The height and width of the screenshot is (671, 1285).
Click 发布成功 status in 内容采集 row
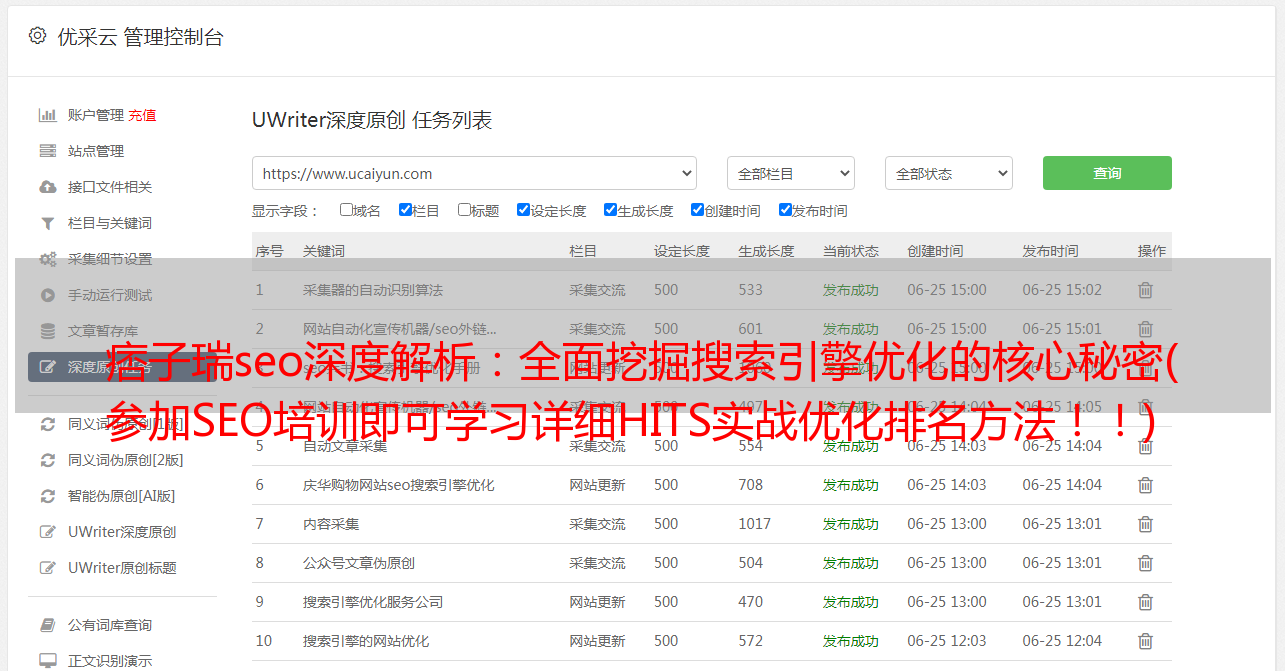(851, 524)
